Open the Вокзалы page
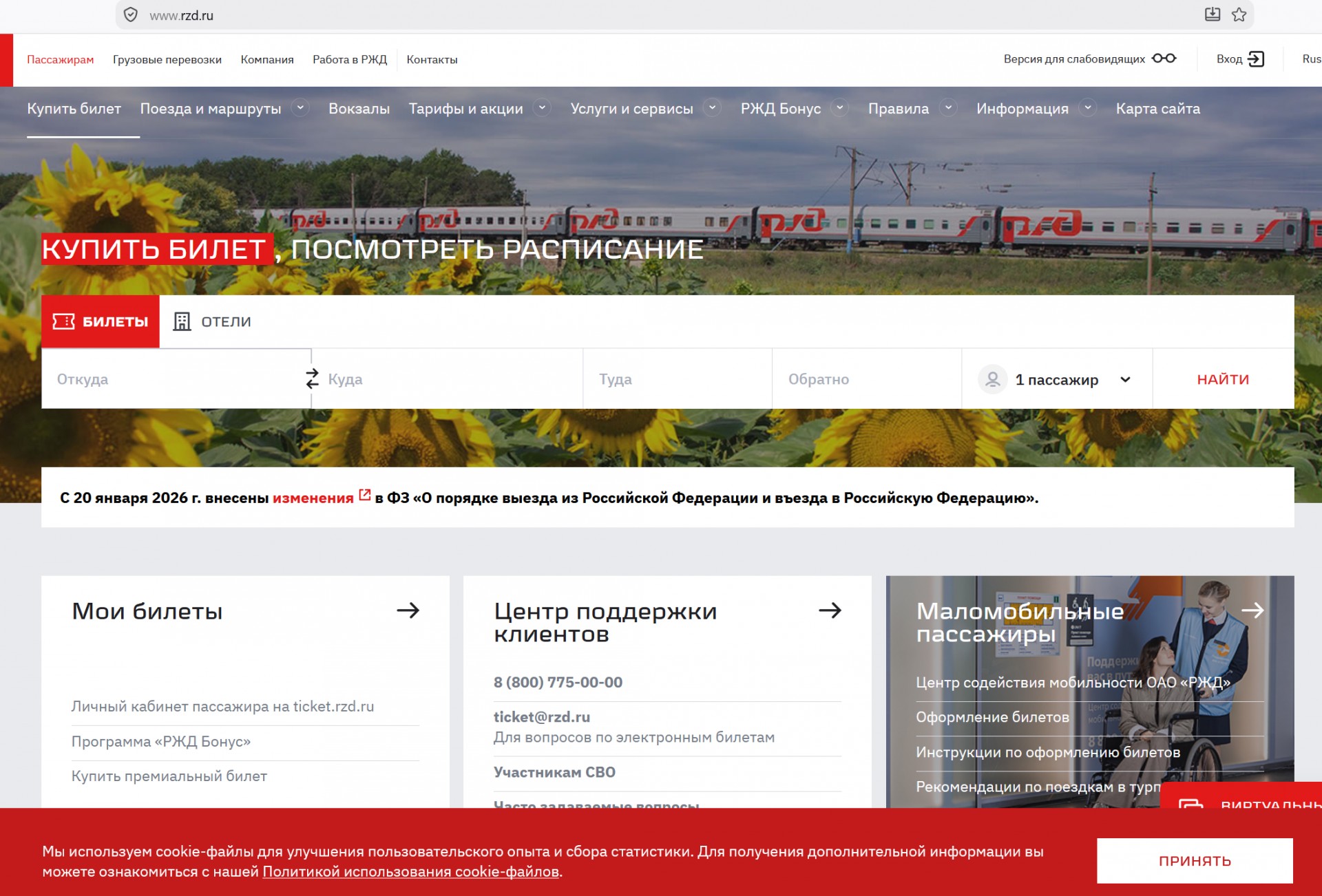The image size is (1322, 896). 359,109
